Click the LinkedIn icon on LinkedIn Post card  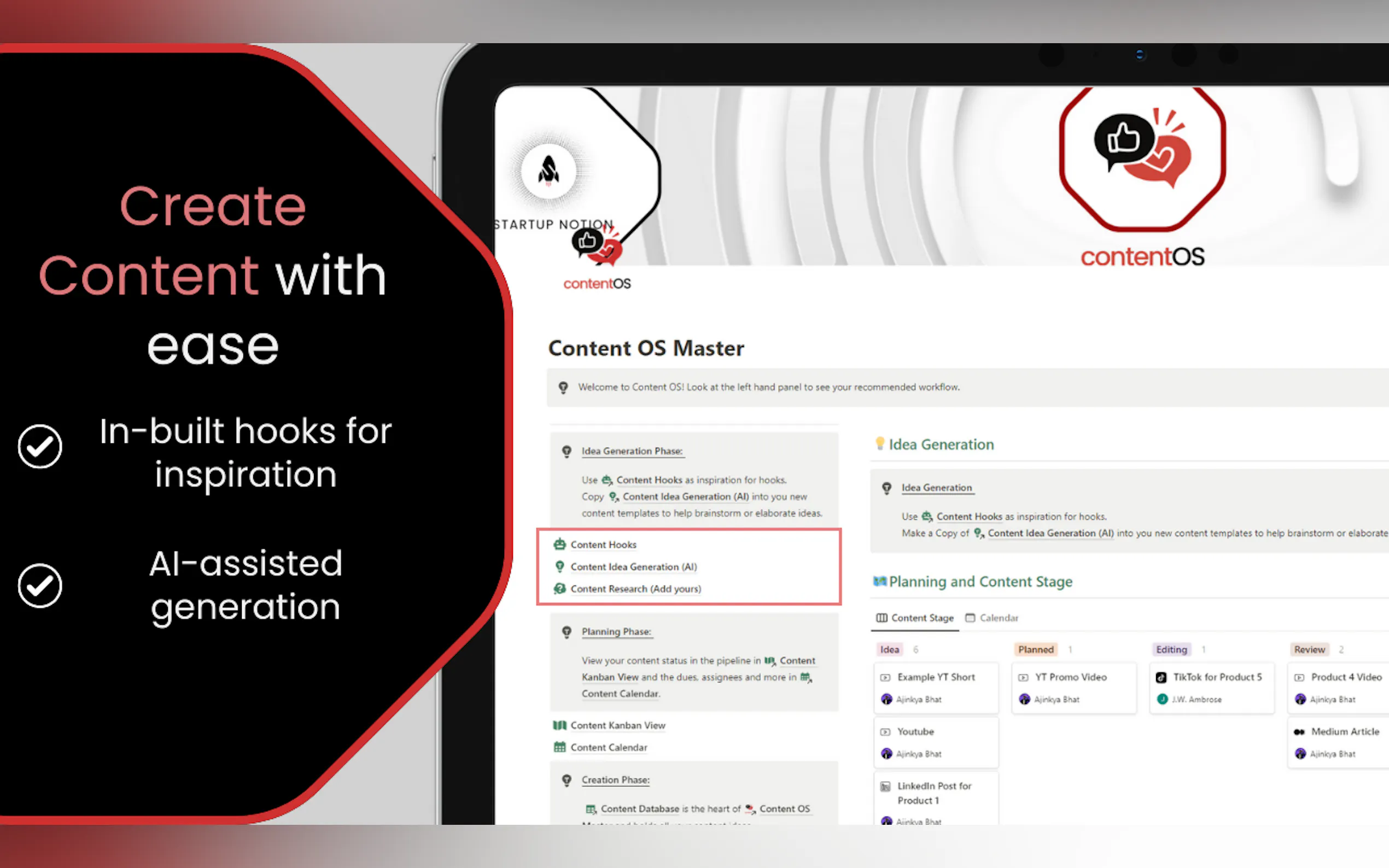(885, 786)
